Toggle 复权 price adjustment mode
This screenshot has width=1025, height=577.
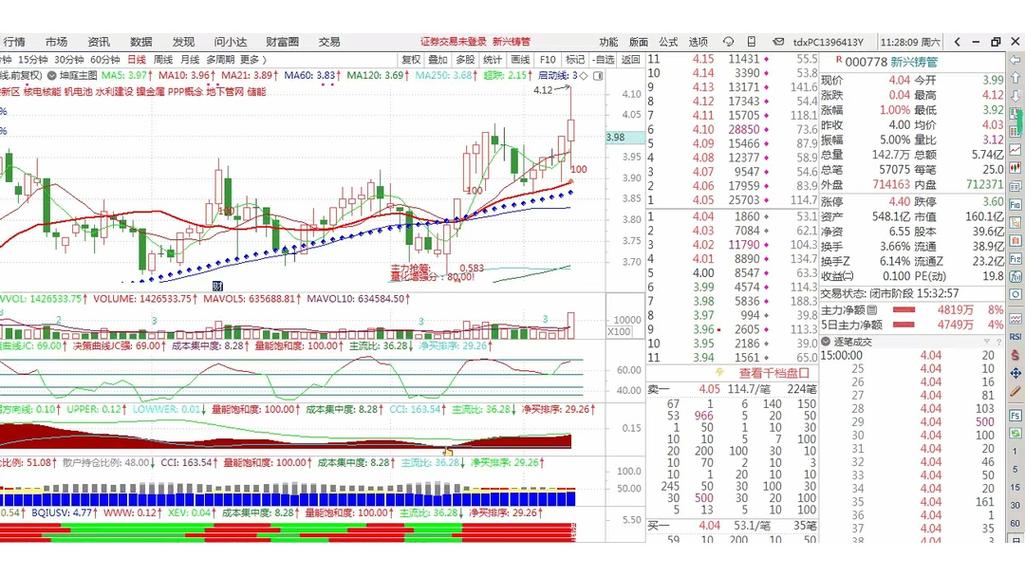coord(412,58)
